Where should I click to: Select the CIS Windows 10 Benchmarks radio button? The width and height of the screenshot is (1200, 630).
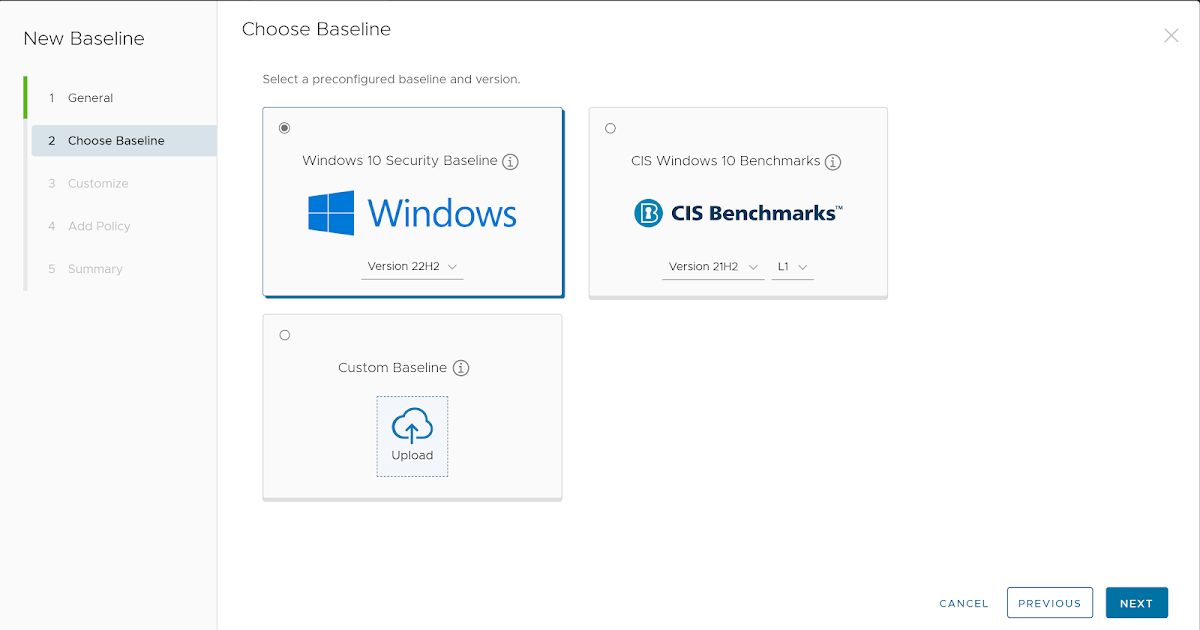click(x=611, y=128)
